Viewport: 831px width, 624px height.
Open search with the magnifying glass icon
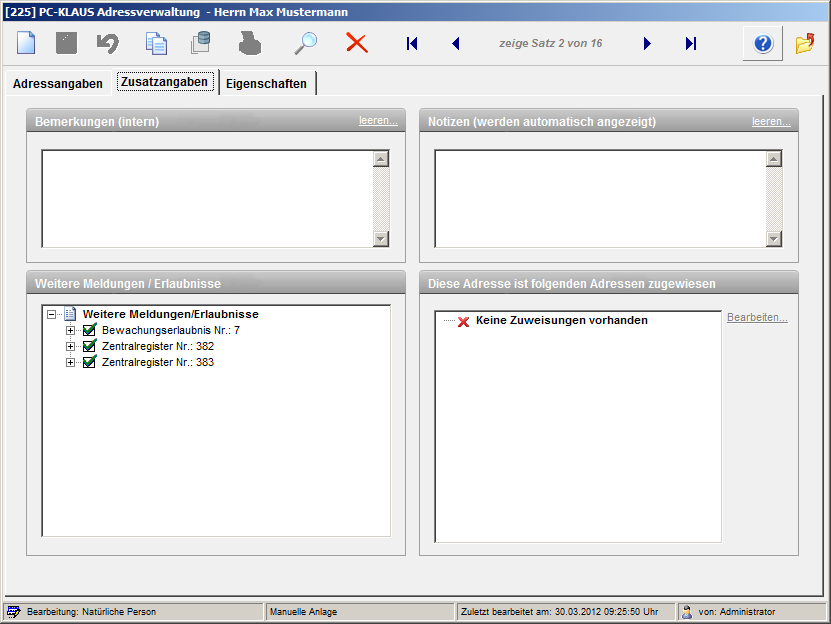pyautogui.click(x=305, y=44)
